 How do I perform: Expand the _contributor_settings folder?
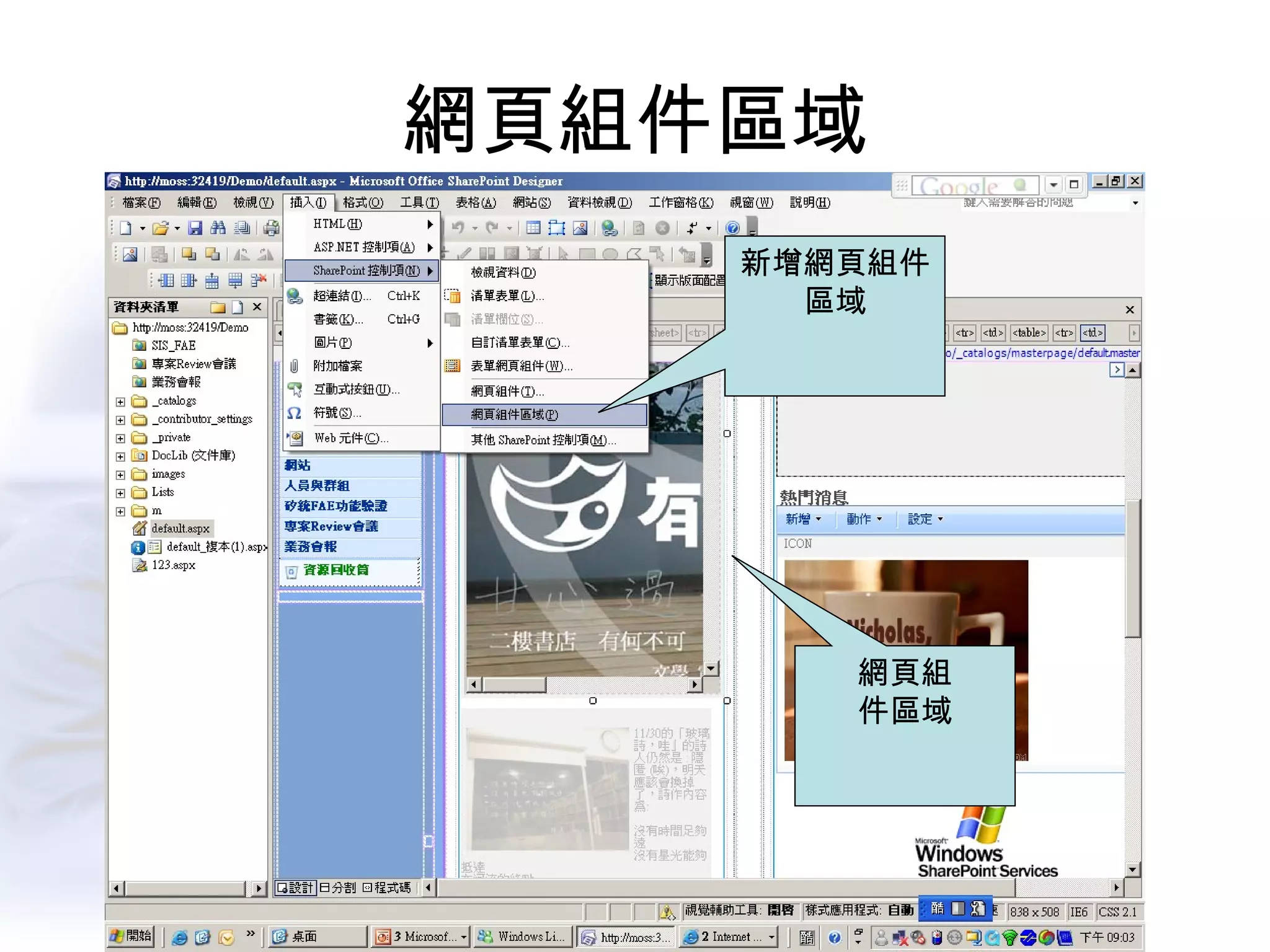[x=120, y=420]
